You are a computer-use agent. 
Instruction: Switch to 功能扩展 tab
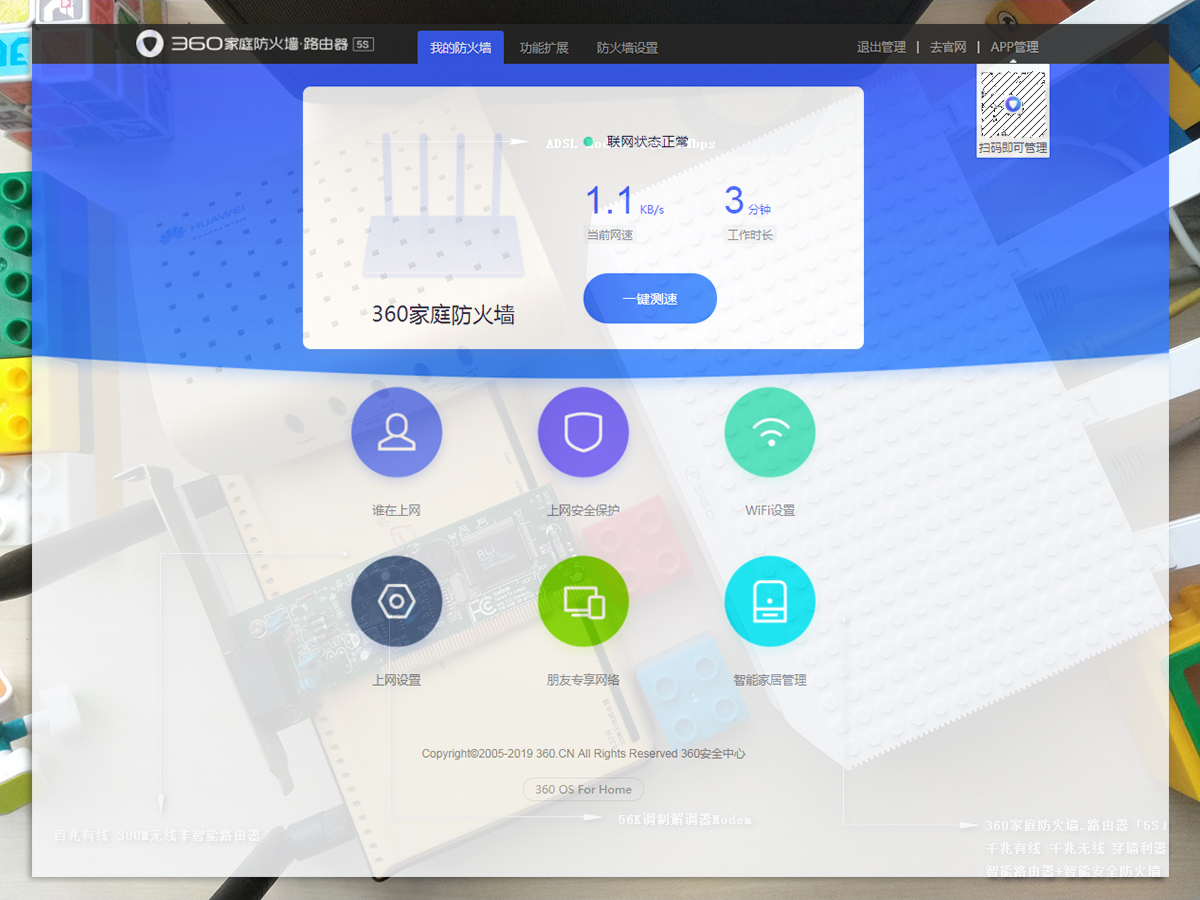click(x=544, y=48)
